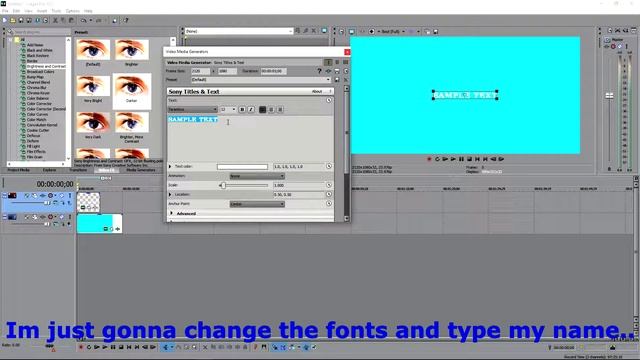Click generated media icon on the text event
The width and height of the screenshot is (640, 360).
(x=83, y=208)
